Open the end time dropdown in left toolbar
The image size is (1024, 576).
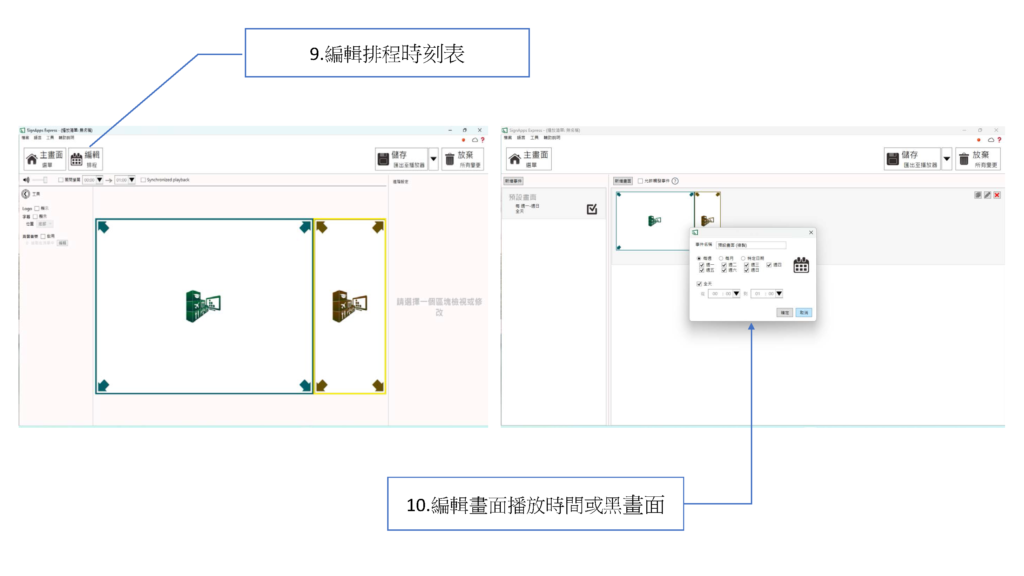[x=131, y=180]
